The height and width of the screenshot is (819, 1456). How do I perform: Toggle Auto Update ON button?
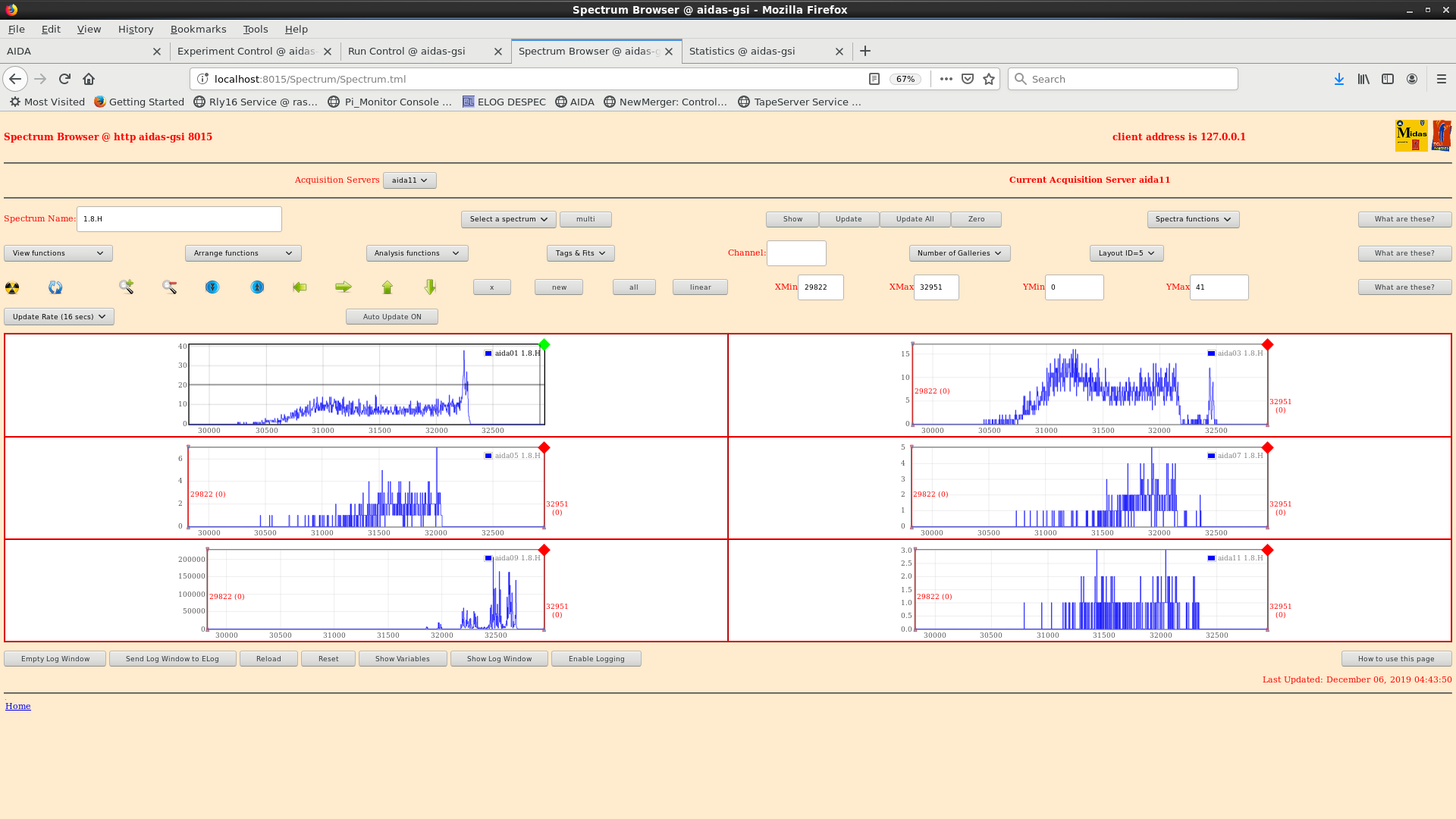(x=392, y=317)
